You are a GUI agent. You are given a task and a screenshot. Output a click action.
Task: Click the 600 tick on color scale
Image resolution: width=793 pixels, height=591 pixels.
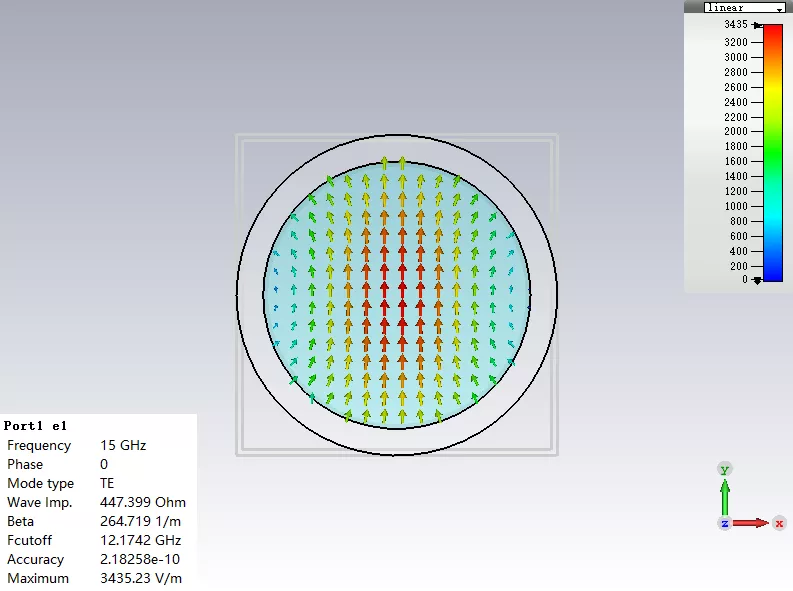[x=739, y=236]
